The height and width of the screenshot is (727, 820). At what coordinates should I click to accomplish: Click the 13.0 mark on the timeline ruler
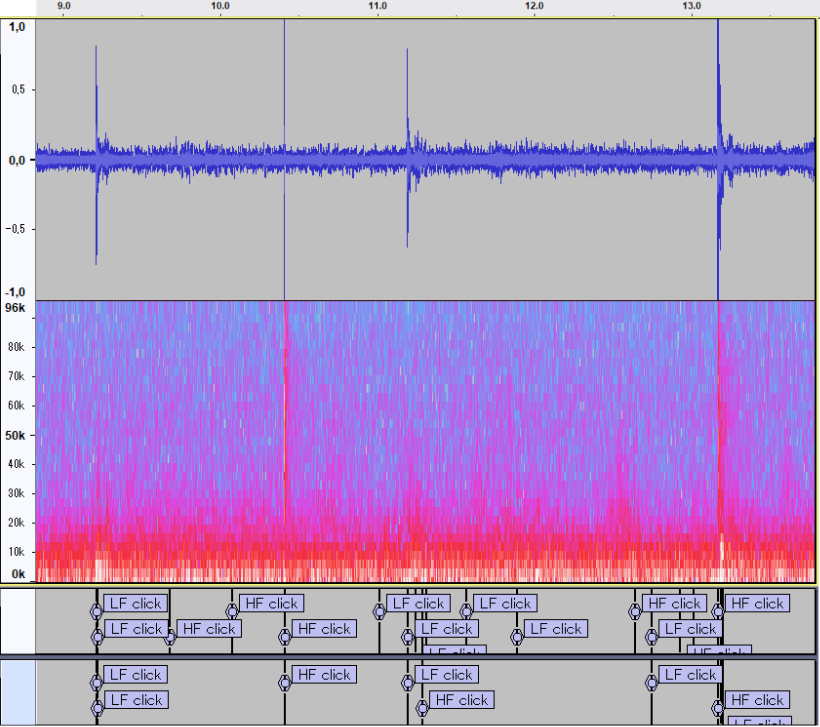tap(691, 6)
